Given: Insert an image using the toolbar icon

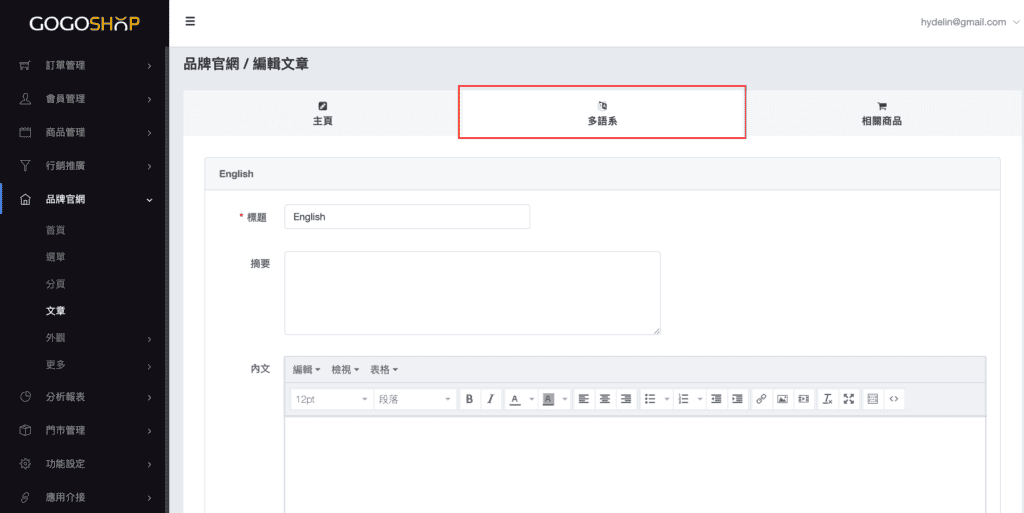Looking at the screenshot, I should pyautogui.click(x=782, y=399).
